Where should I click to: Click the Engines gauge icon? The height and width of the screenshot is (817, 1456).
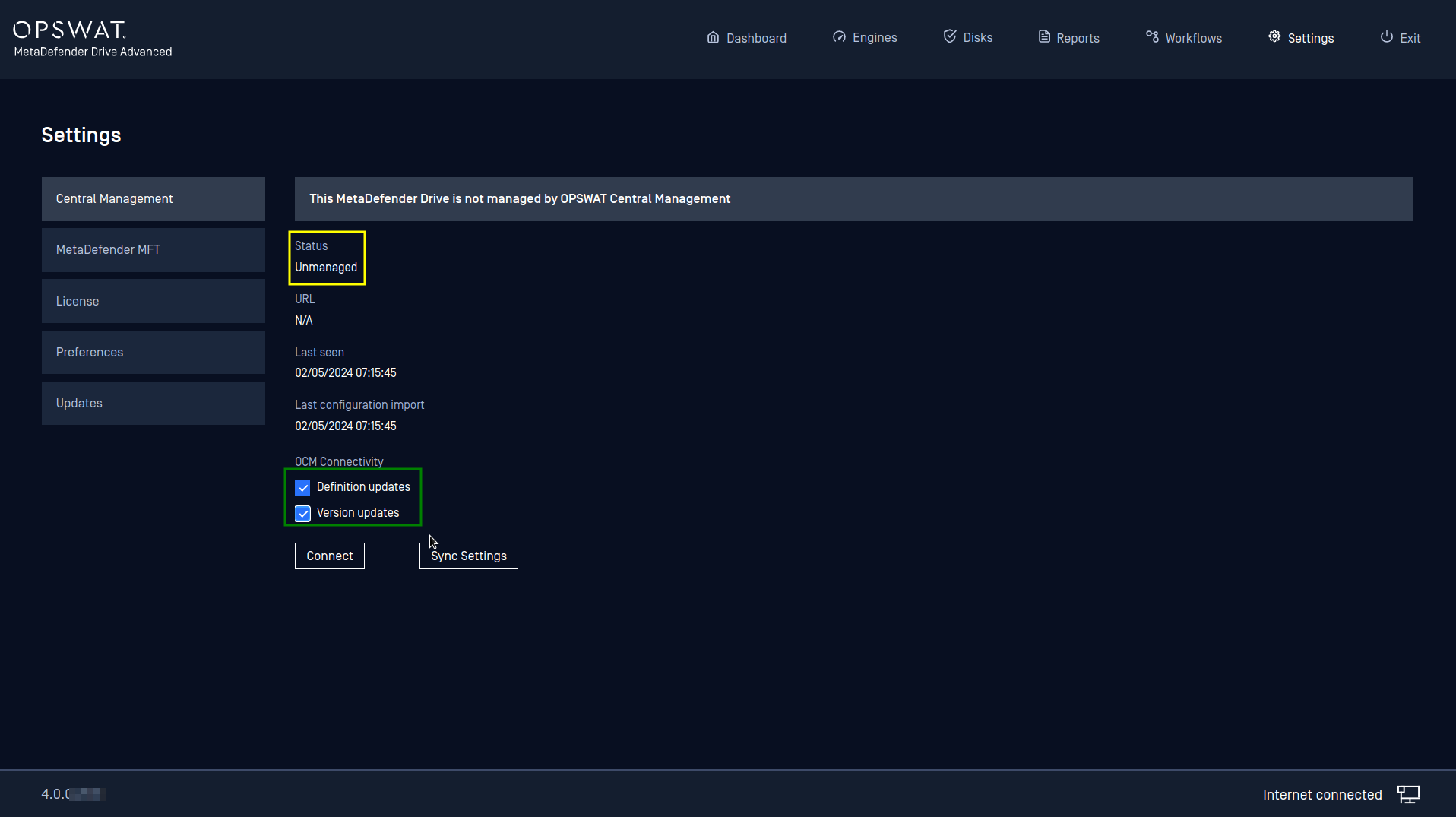tap(839, 37)
